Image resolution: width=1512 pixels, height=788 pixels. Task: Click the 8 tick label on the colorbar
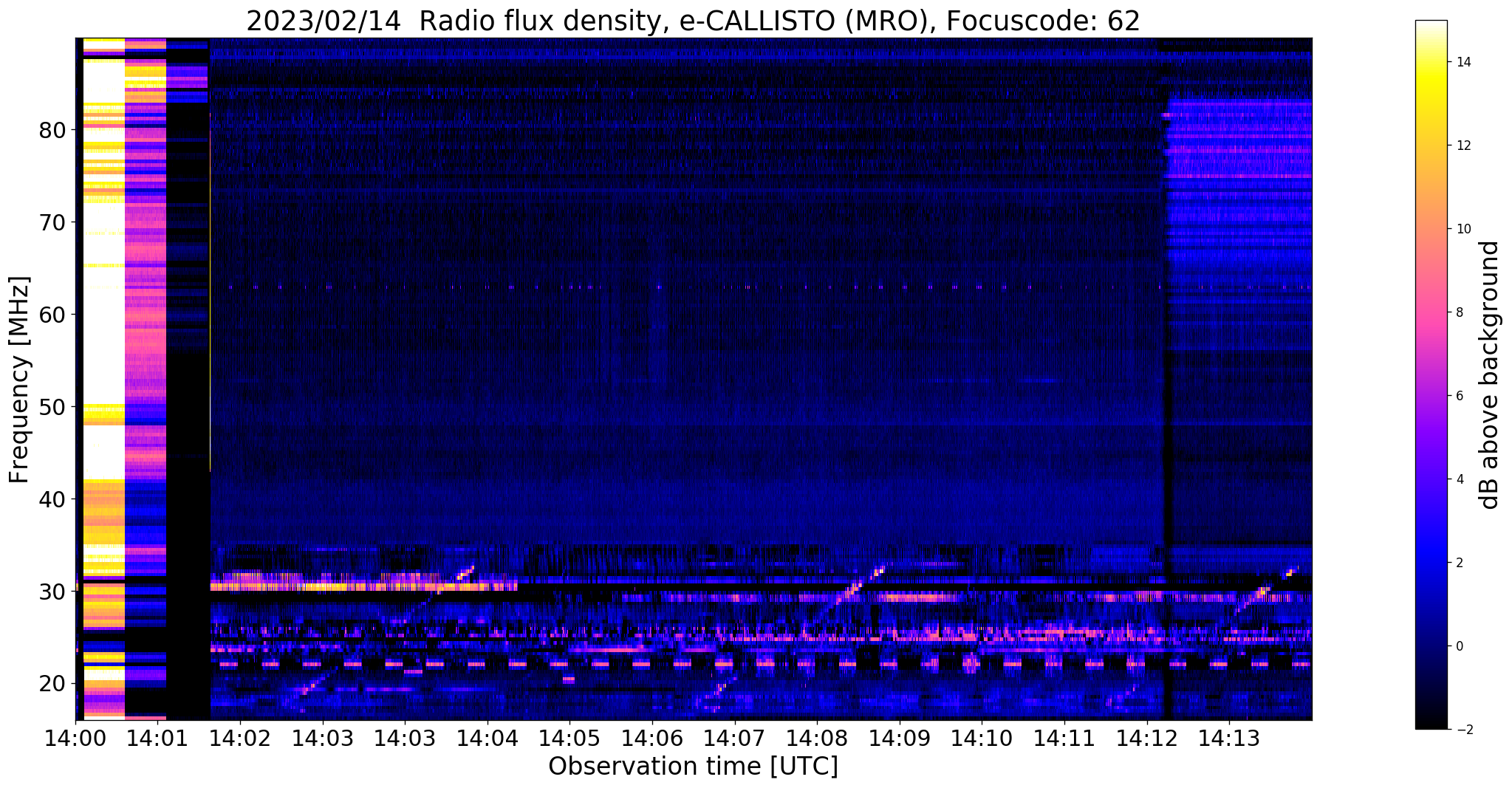click(1459, 312)
